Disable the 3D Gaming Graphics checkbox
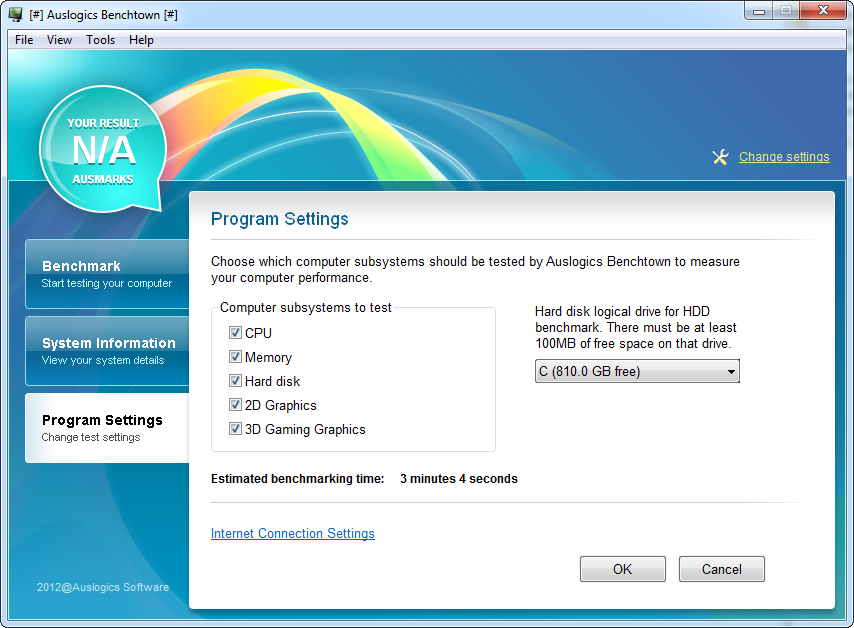 (235, 429)
